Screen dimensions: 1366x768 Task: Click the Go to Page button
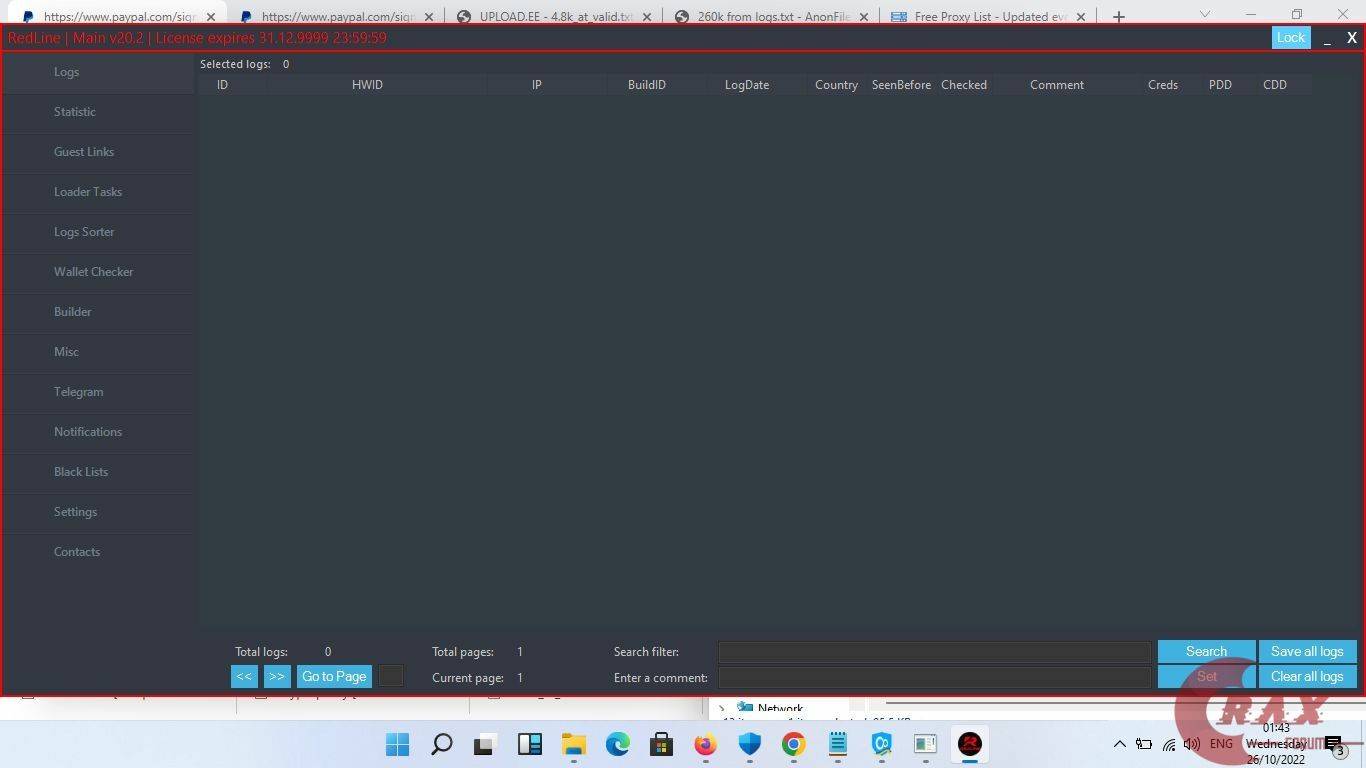[334, 677]
